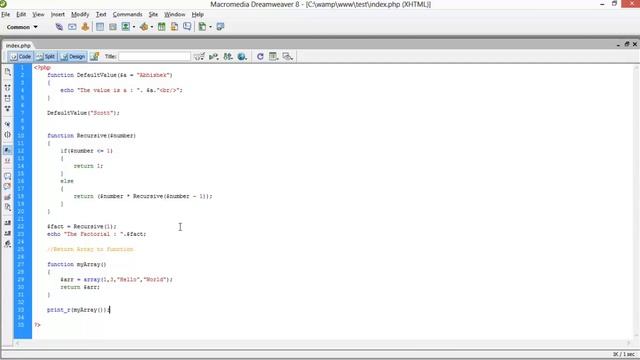Open Preview/Debug in Browser menu

pos(242,57)
